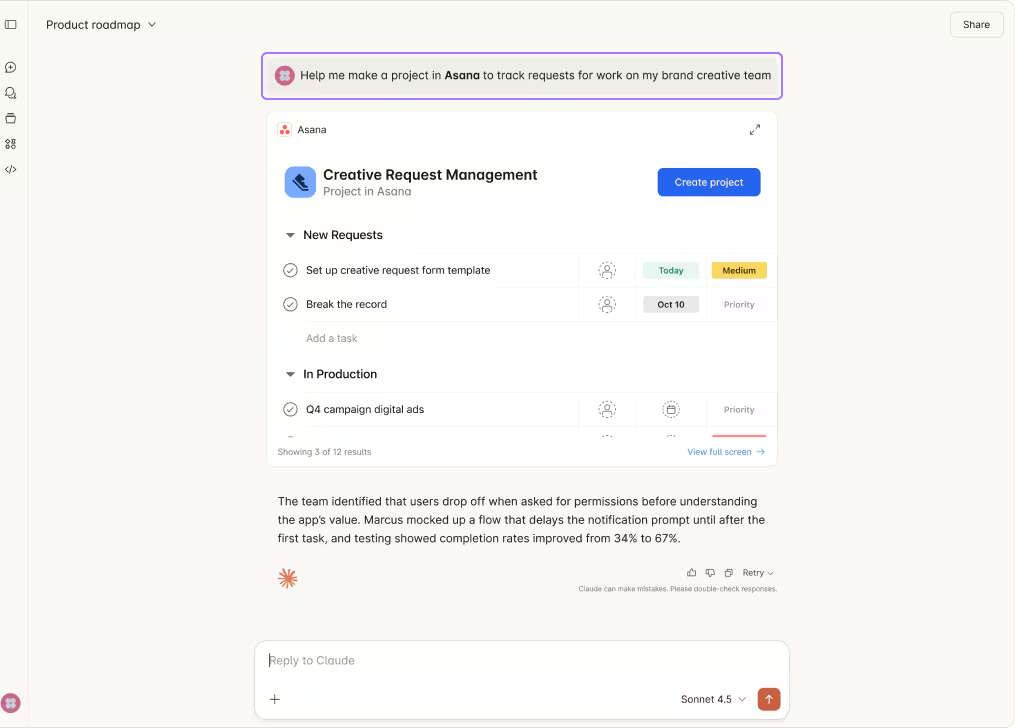
Task: Open the connected apps icon in sidebar
Action: [x=11, y=143]
